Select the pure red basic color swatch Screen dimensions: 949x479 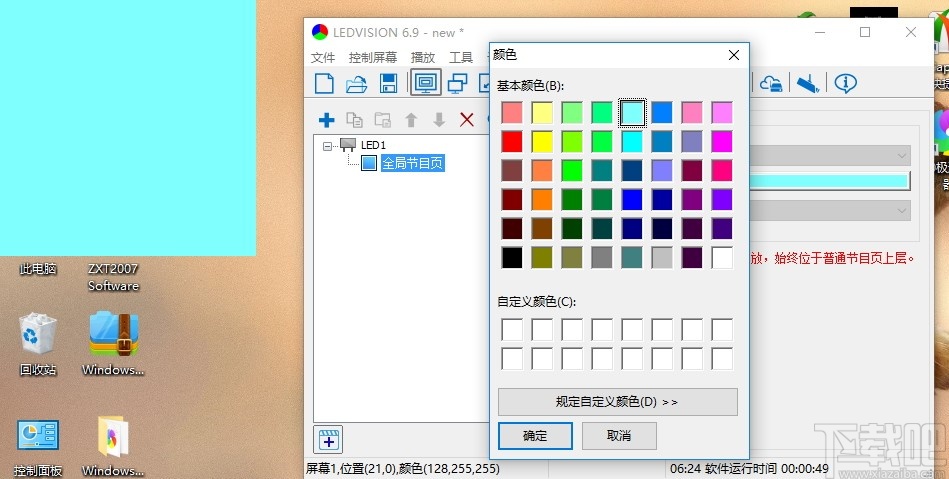point(511,142)
